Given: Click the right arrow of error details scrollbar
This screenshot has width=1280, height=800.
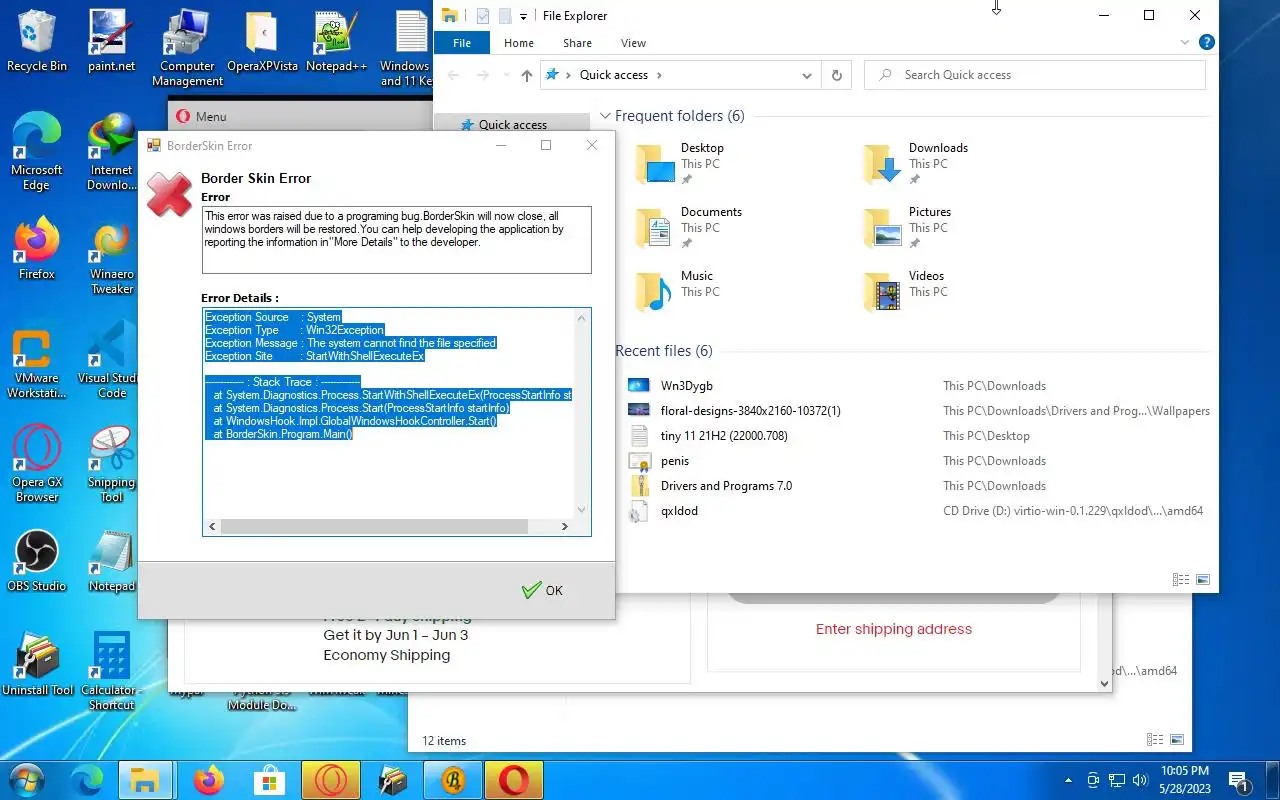Looking at the screenshot, I should [564, 526].
